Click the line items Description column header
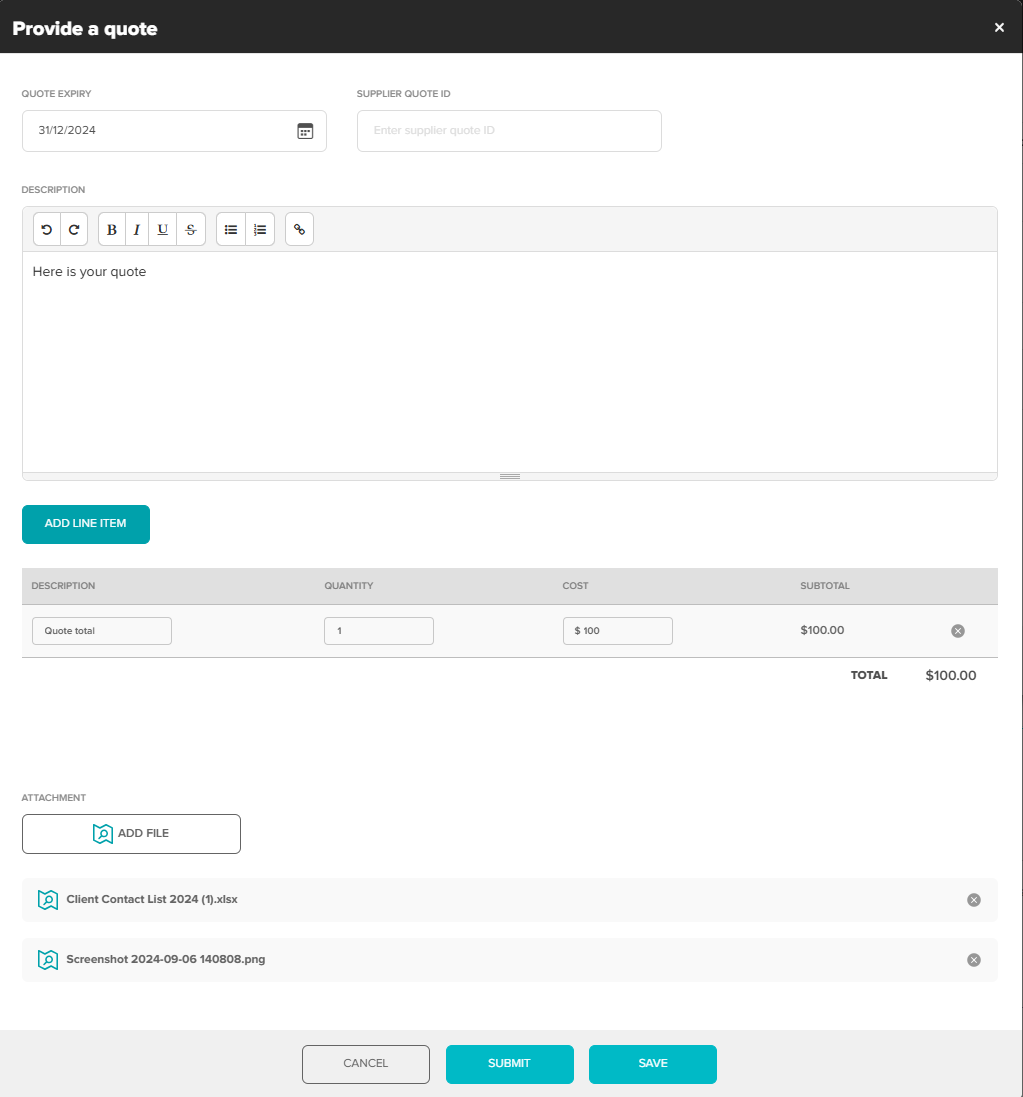 point(63,586)
